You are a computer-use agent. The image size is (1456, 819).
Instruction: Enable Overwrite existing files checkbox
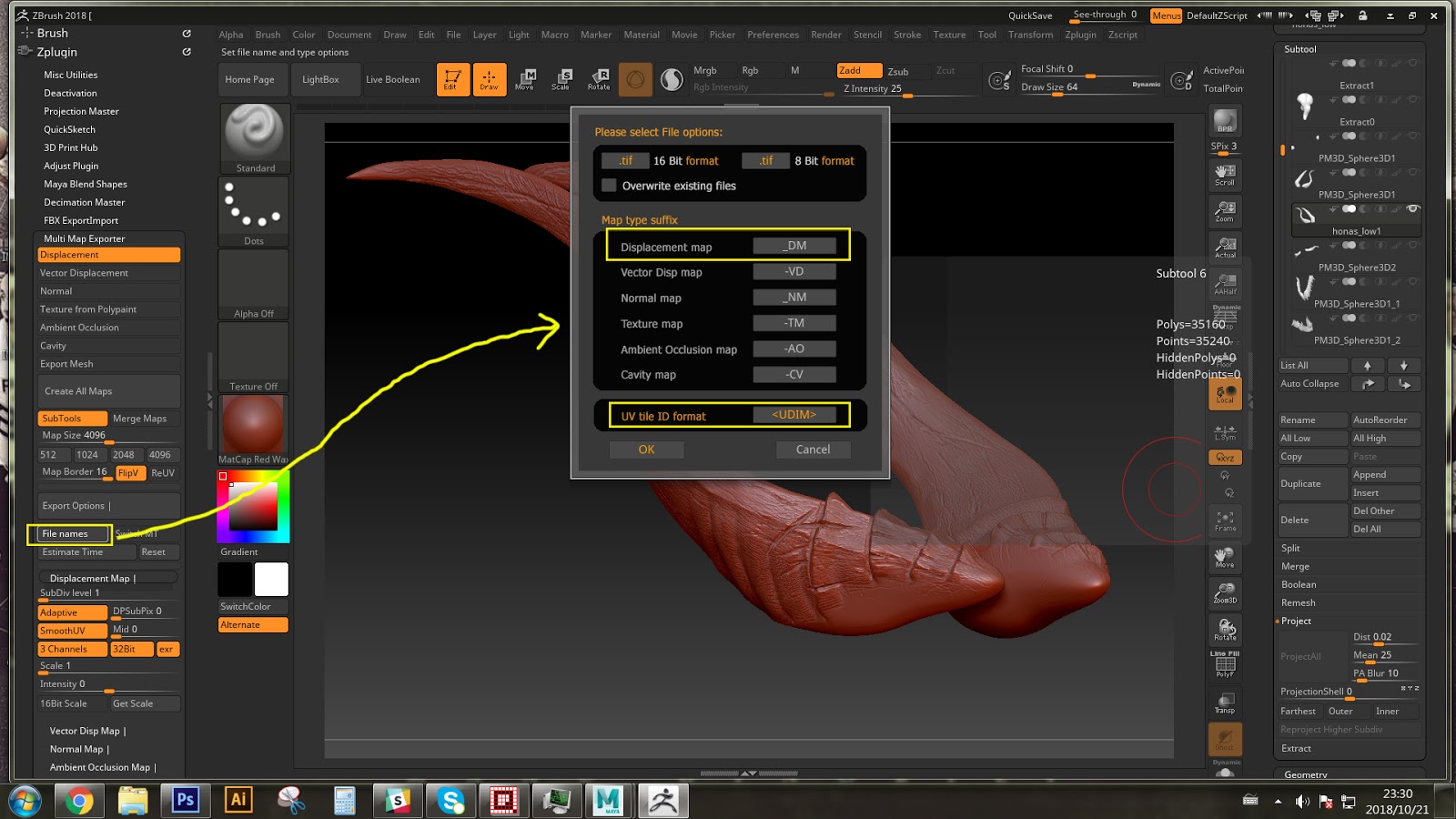tap(609, 186)
